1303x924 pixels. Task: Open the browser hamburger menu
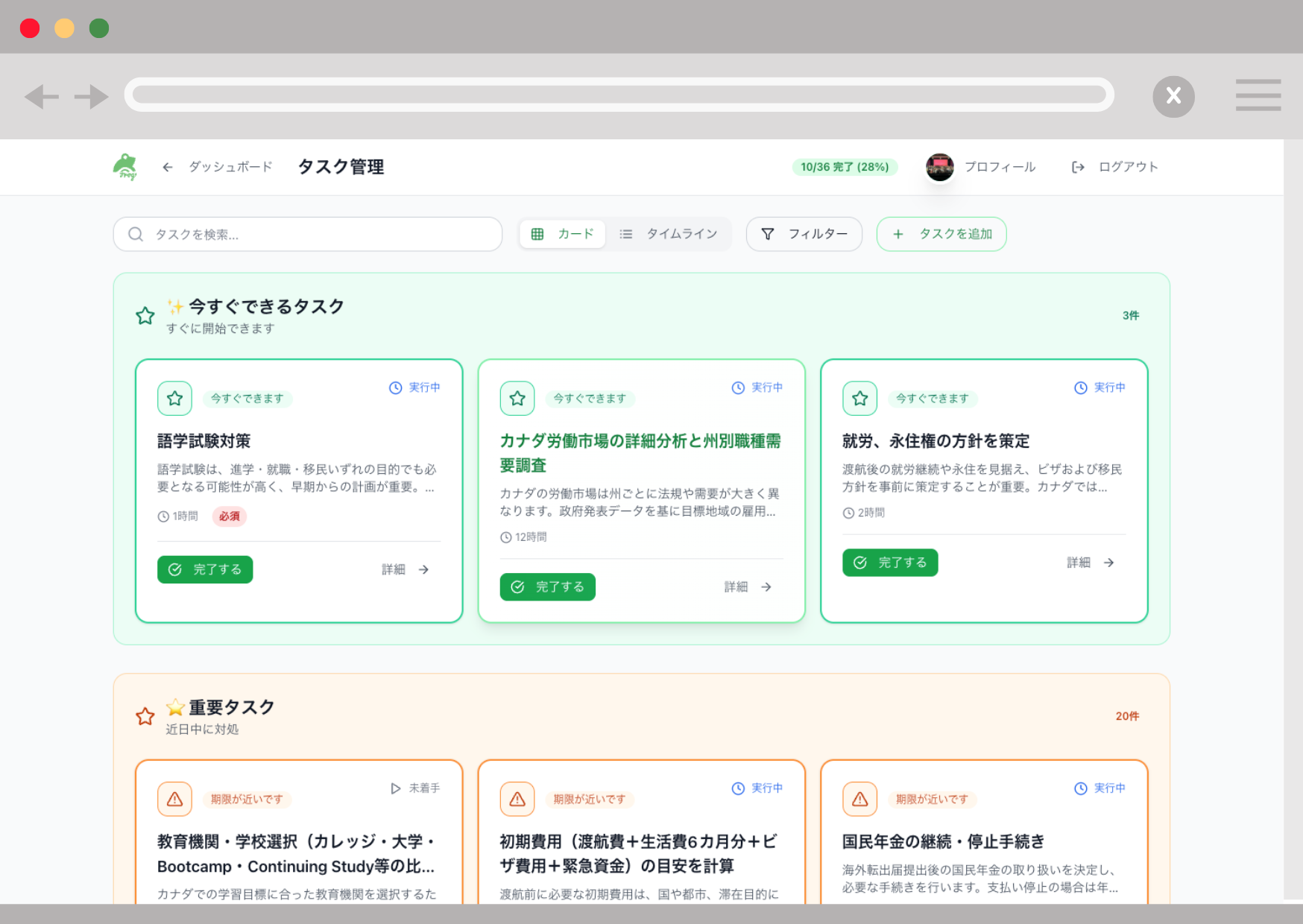1258,95
